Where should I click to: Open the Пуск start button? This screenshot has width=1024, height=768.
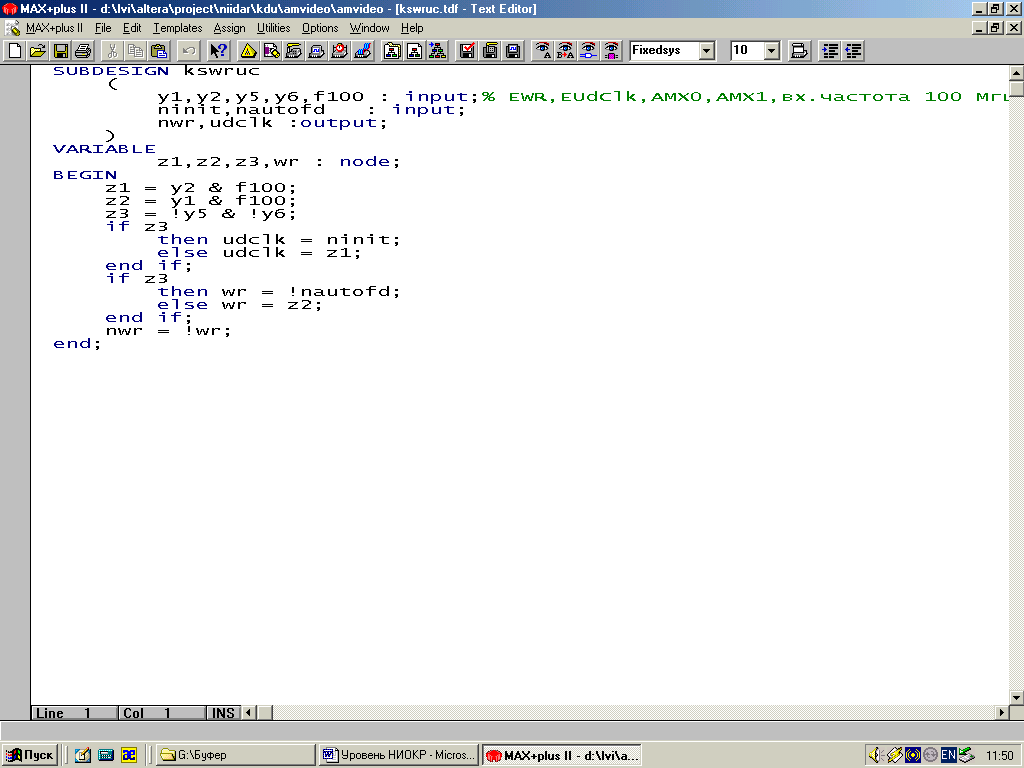29,755
